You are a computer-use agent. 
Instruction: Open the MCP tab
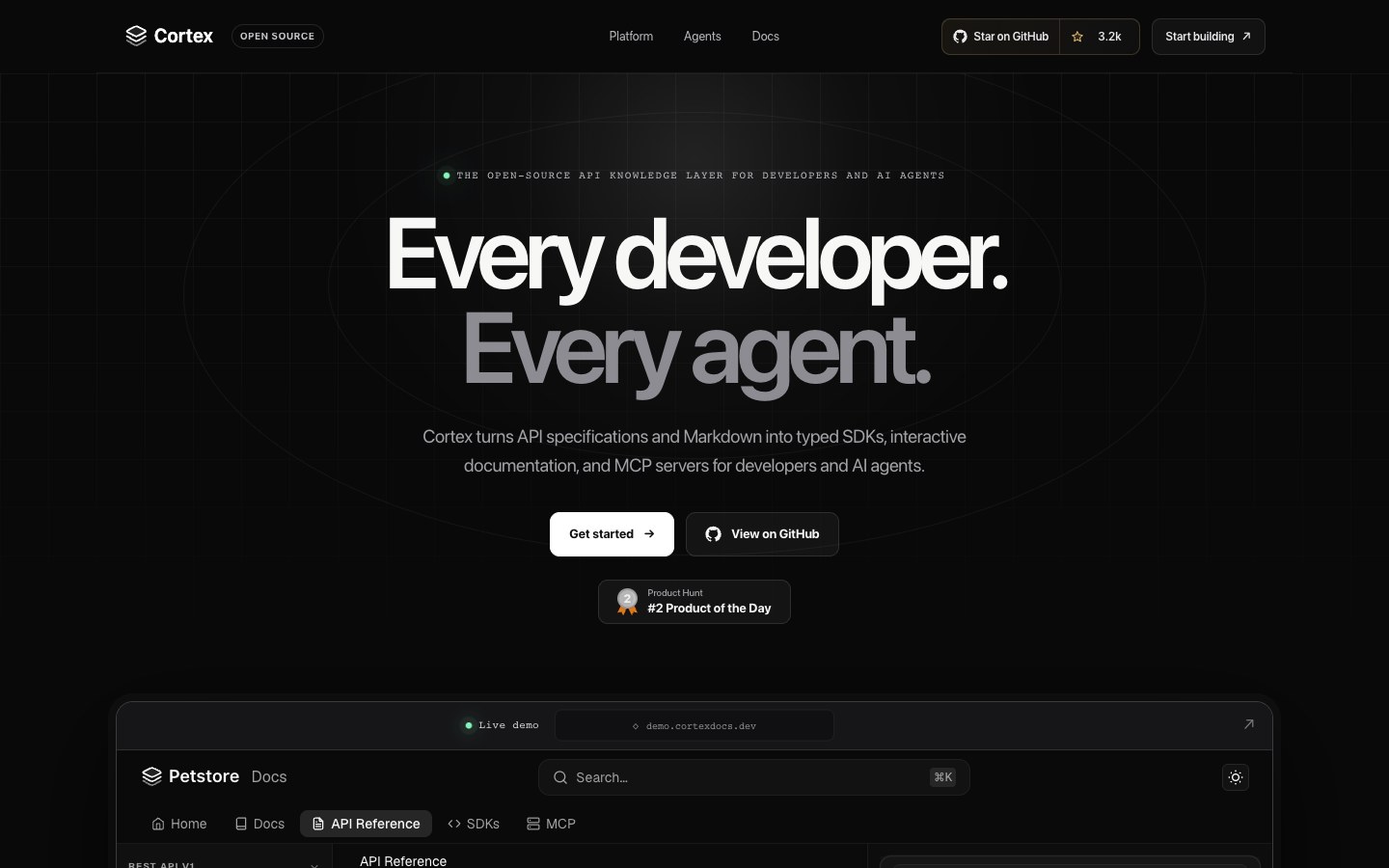point(551,824)
